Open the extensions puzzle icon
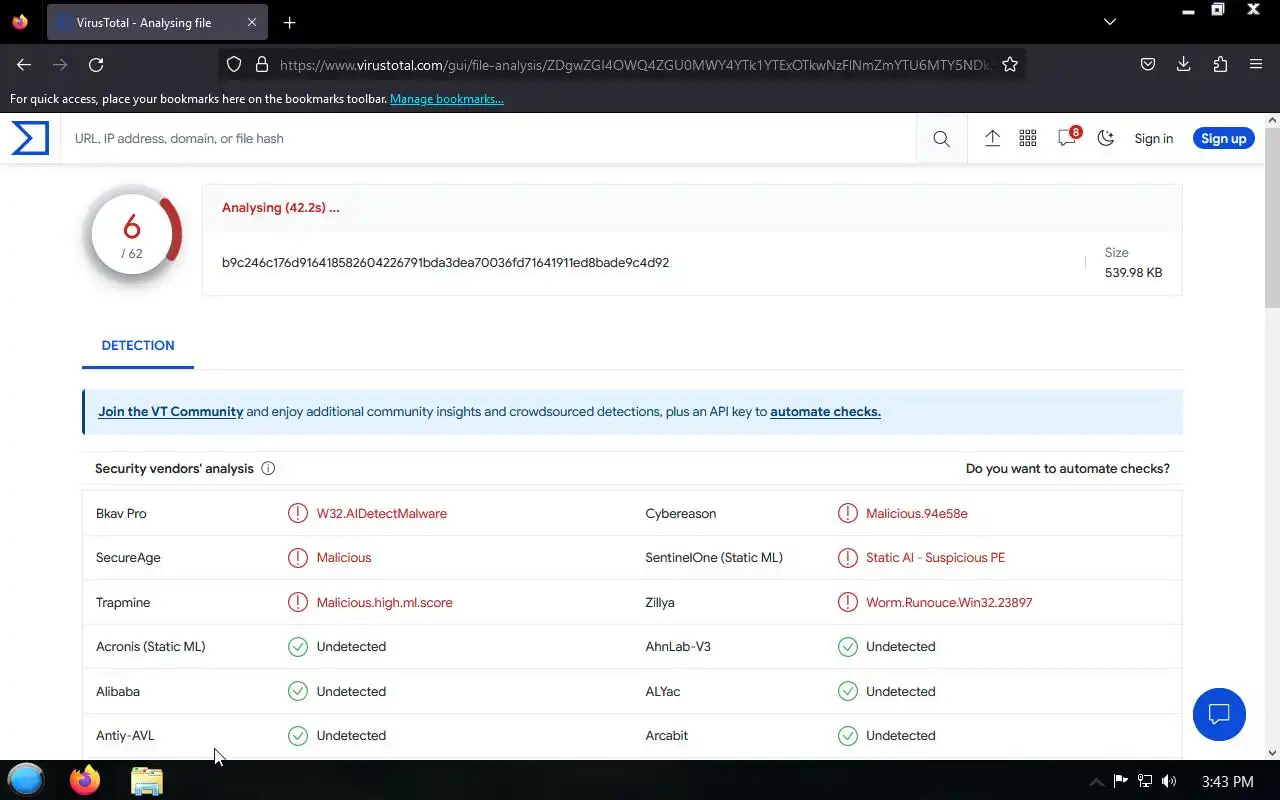This screenshot has width=1280, height=800. click(1220, 64)
